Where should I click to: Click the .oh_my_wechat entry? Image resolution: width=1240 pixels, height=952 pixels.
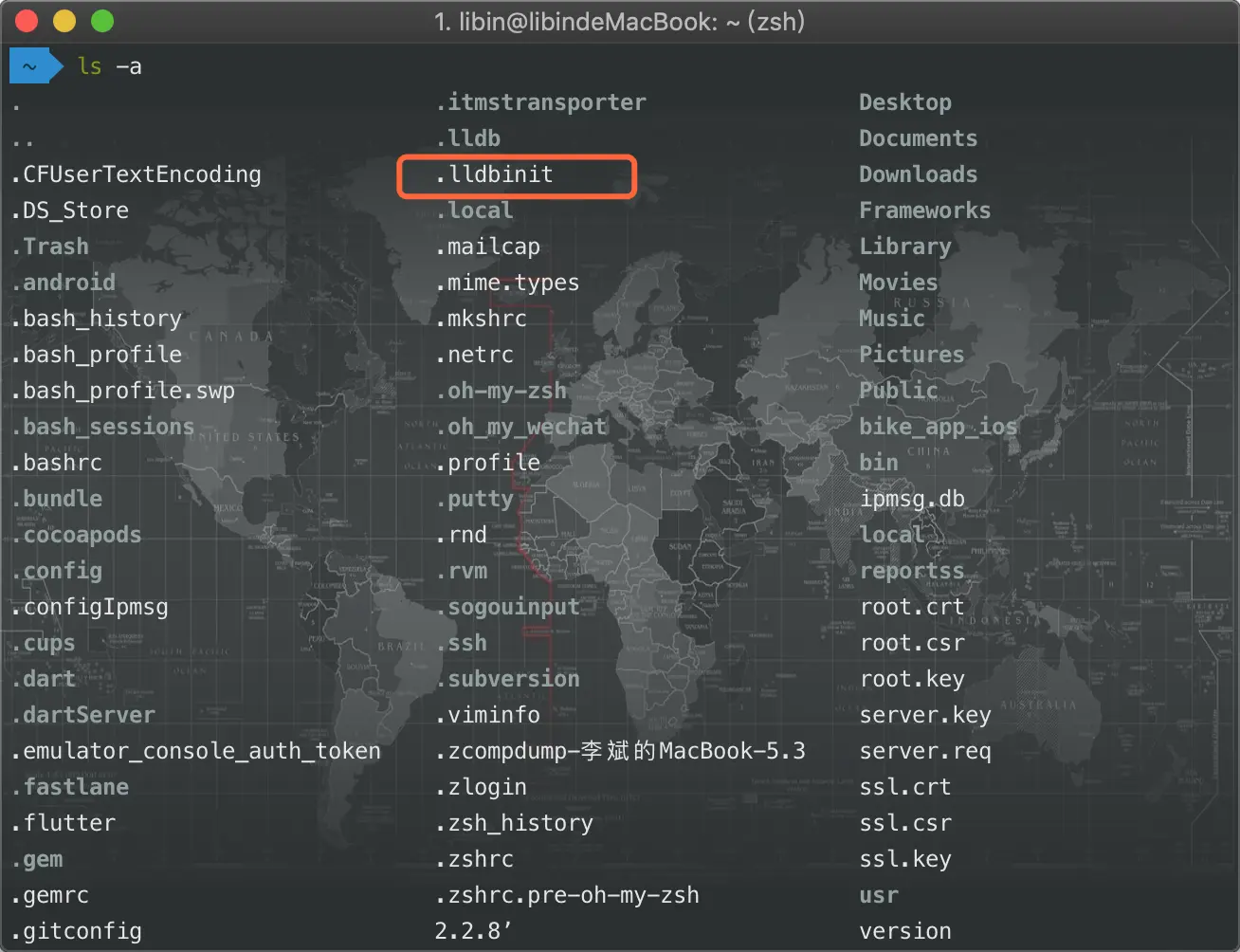click(521, 427)
